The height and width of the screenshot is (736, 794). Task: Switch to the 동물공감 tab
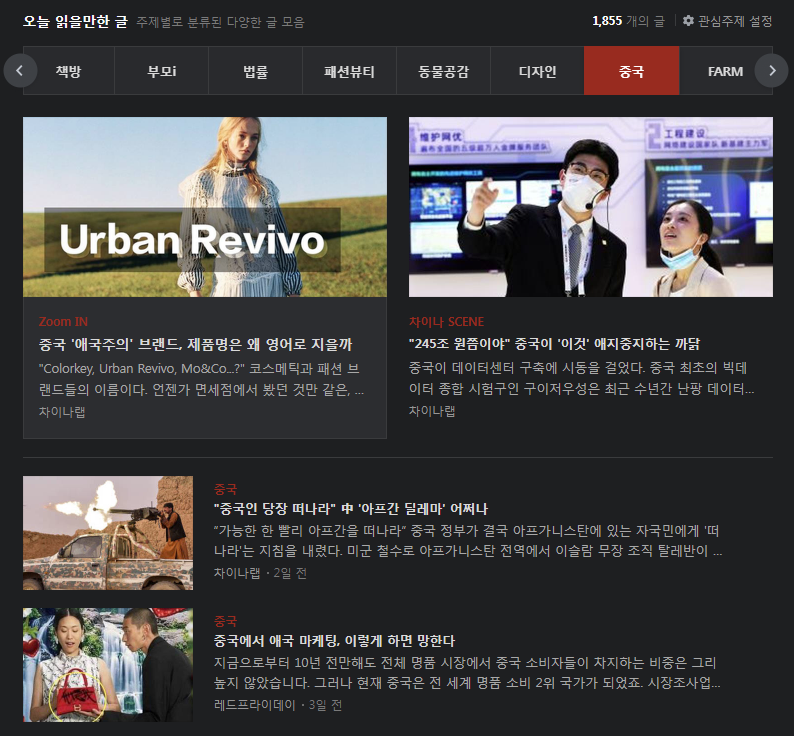pyautogui.click(x=443, y=71)
